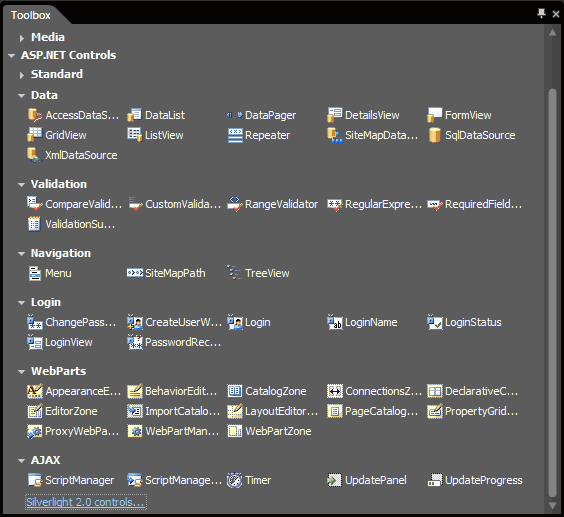This screenshot has height=517, width=564.
Task: Collapse the AJAX group
Action: (x=22, y=461)
